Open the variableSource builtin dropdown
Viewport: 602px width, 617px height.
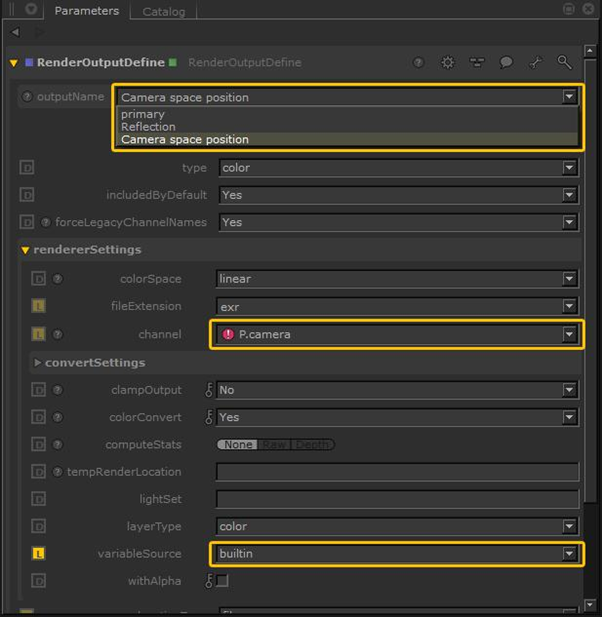(397, 553)
